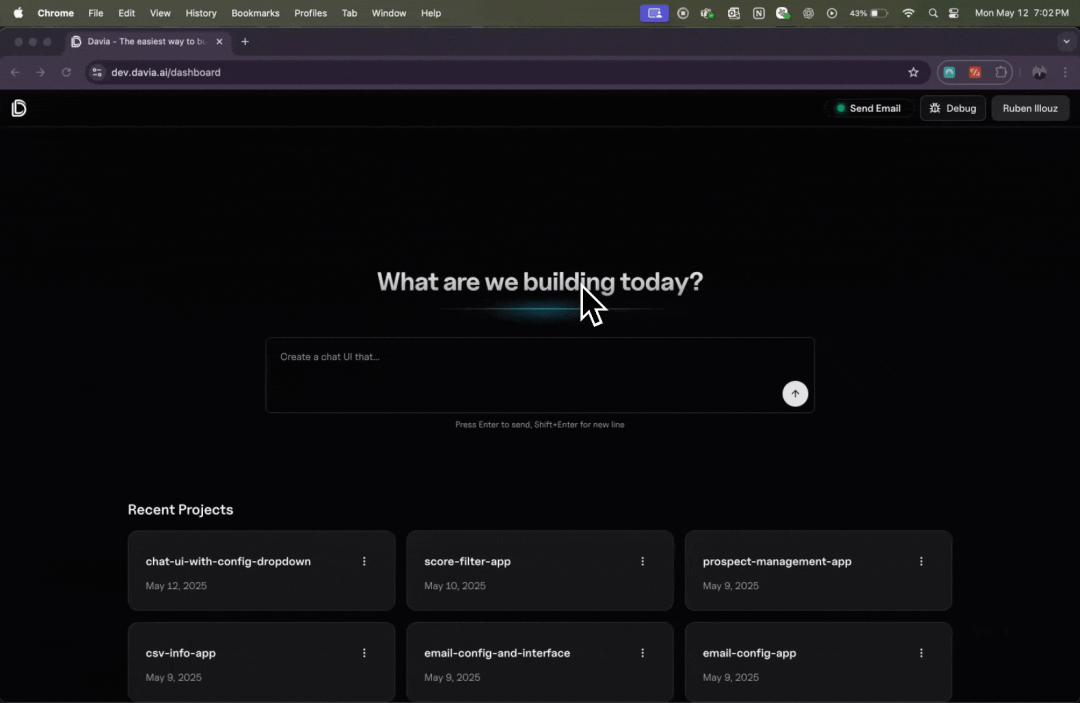
Task: Submit prompt with the up-arrow send button
Action: 795,394
